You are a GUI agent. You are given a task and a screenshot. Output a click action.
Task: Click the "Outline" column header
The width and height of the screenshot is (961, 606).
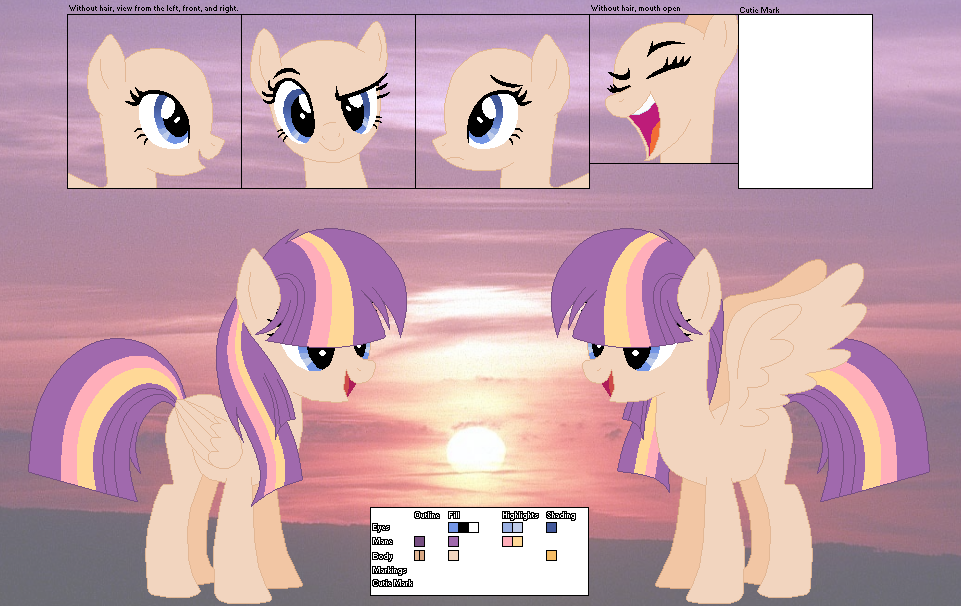pos(427,515)
